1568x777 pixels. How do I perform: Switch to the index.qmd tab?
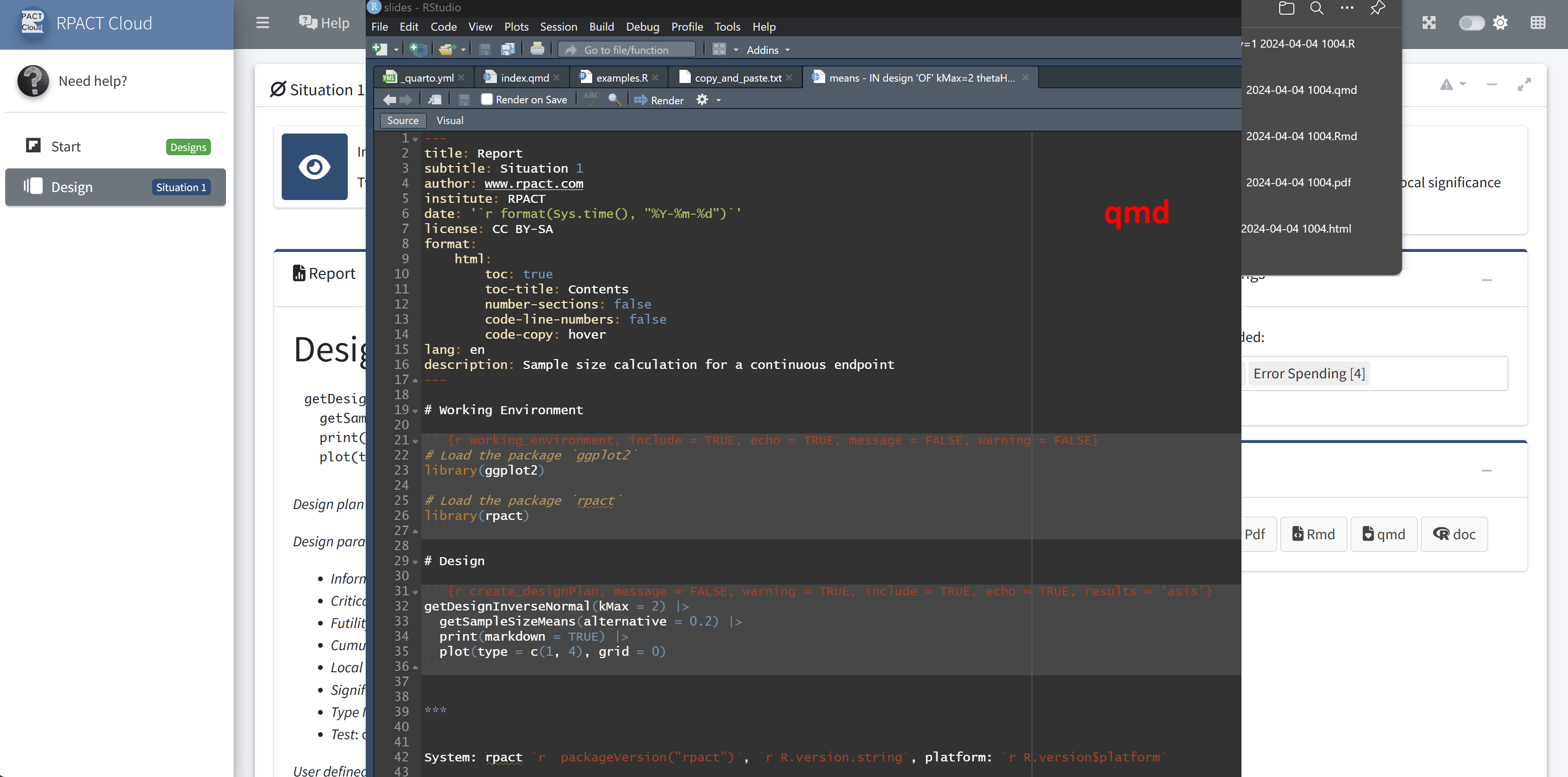click(524, 78)
